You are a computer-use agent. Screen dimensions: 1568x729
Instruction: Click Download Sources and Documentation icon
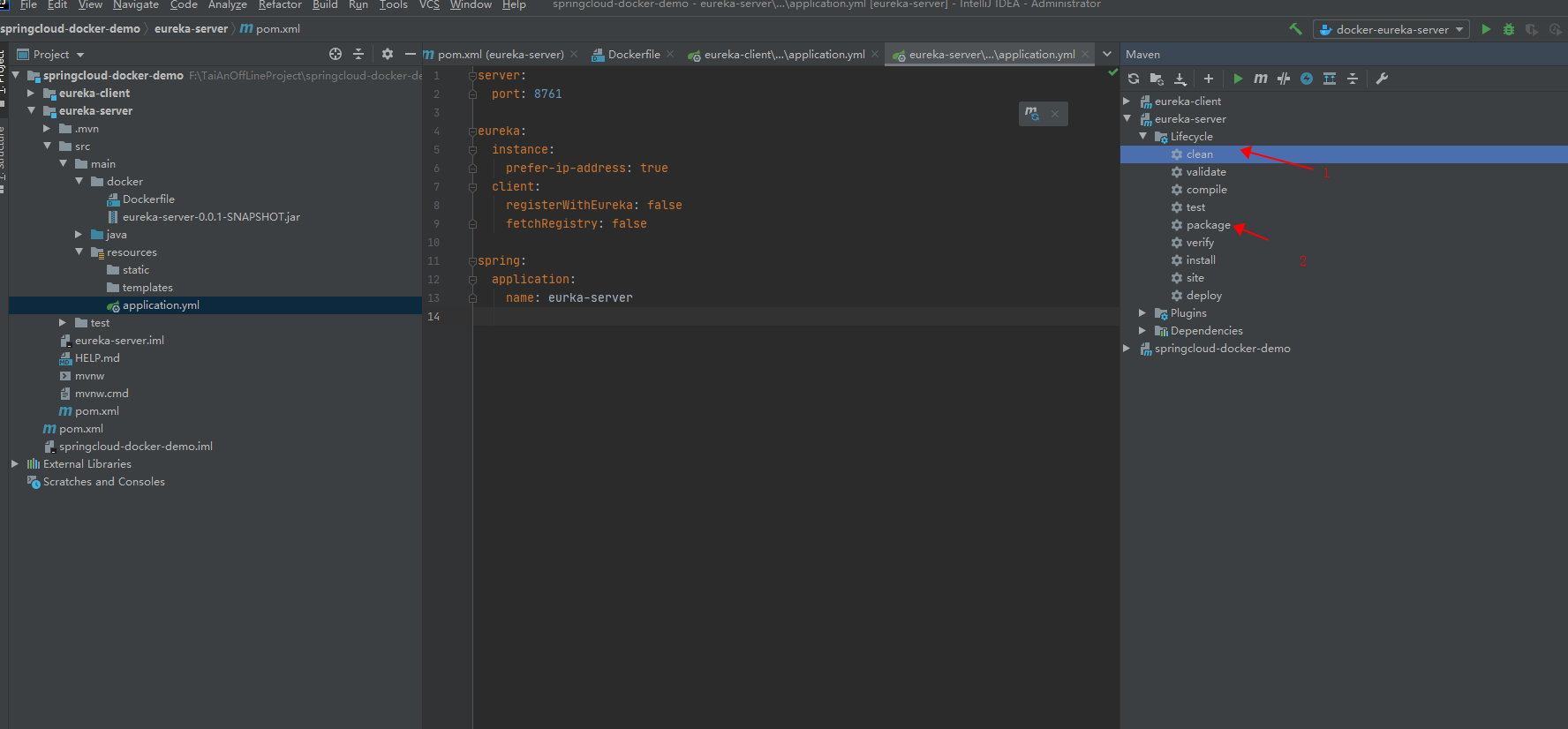coord(1180,79)
